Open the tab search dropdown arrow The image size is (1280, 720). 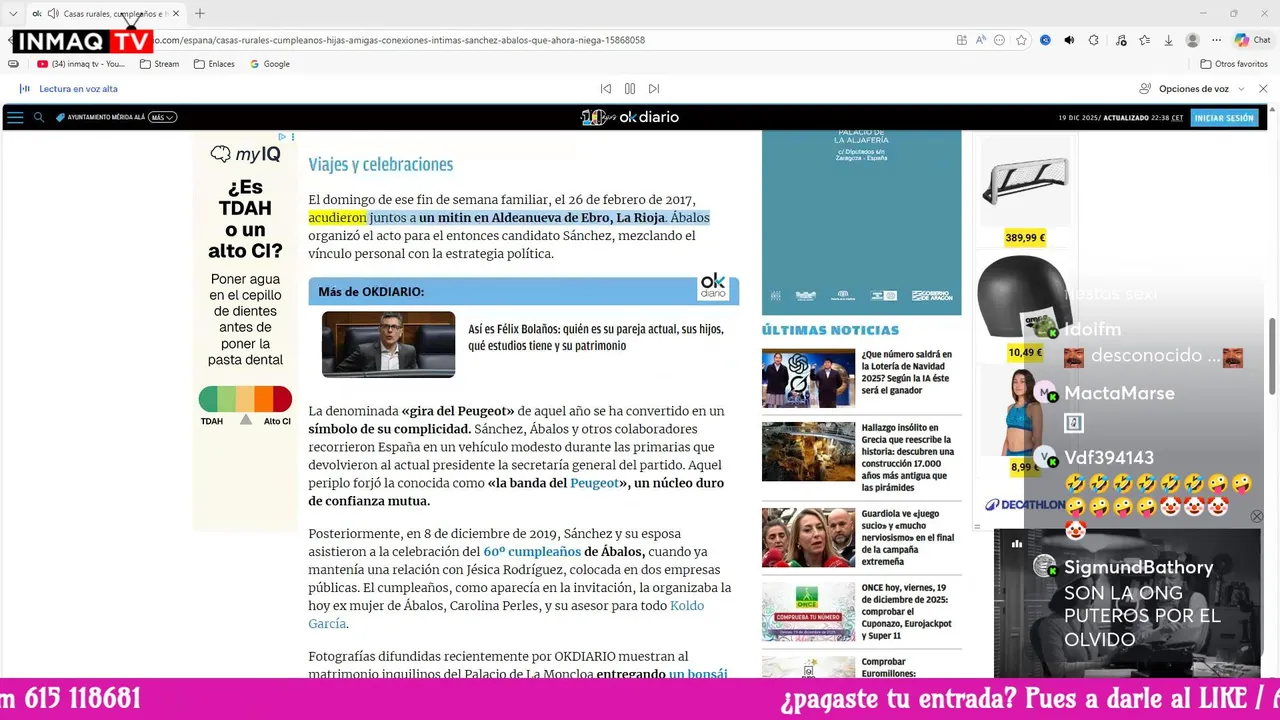pyautogui.click(x=13, y=14)
